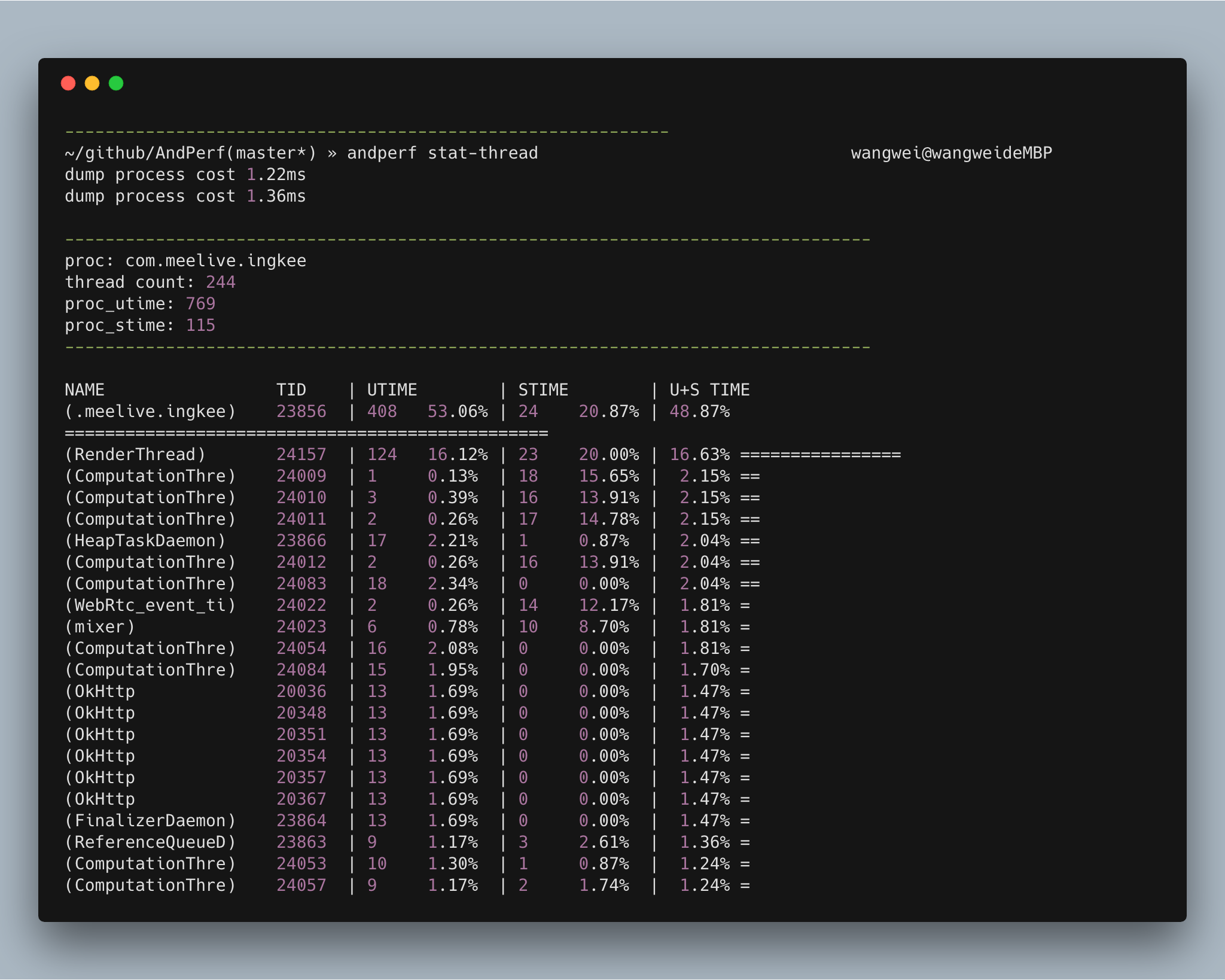
Task: Click the FinalizerDaemon thread name
Action: coord(150,821)
